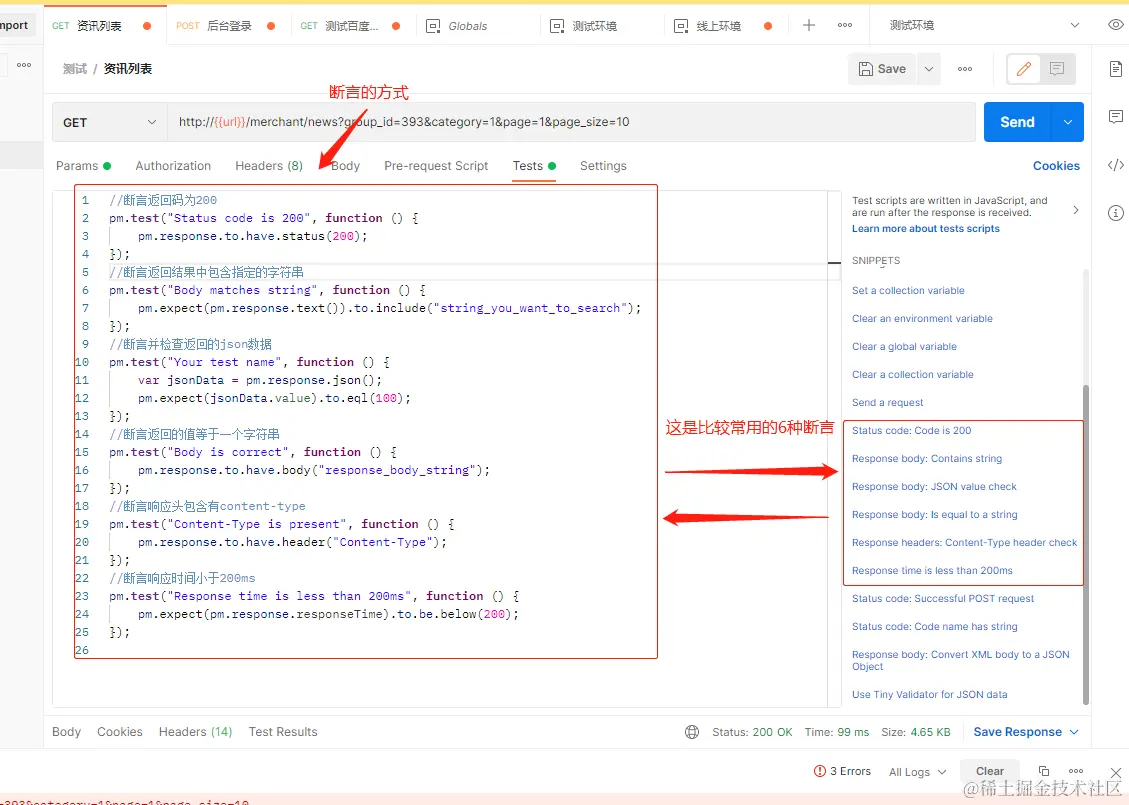The height and width of the screenshot is (805, 1129).
Task: Open tab options ellipsis next to plus
Action: click(845, 25)
